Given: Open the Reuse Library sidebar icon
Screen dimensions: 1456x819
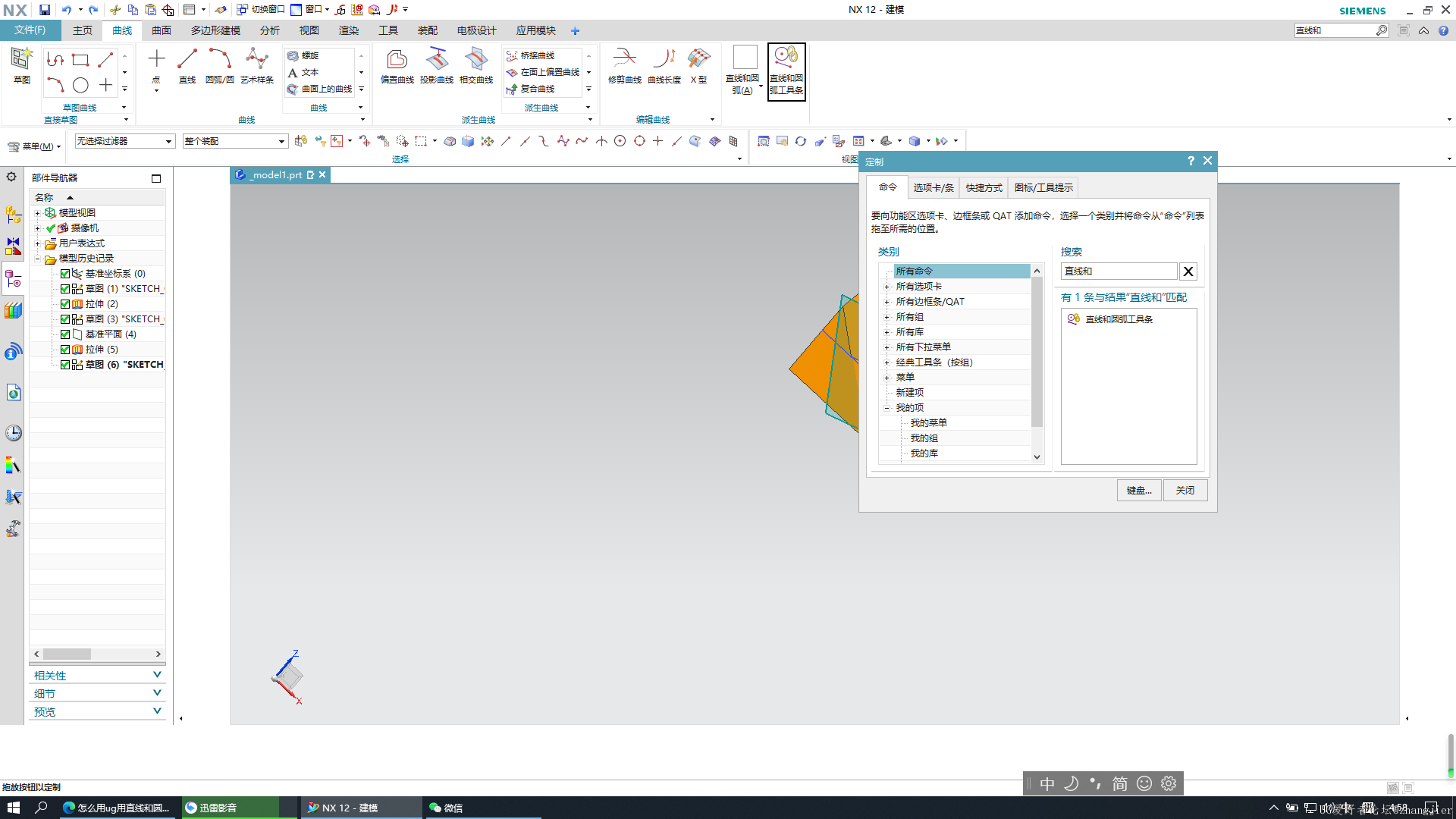Looking at the screenshot, I should [x=13, y=311].
